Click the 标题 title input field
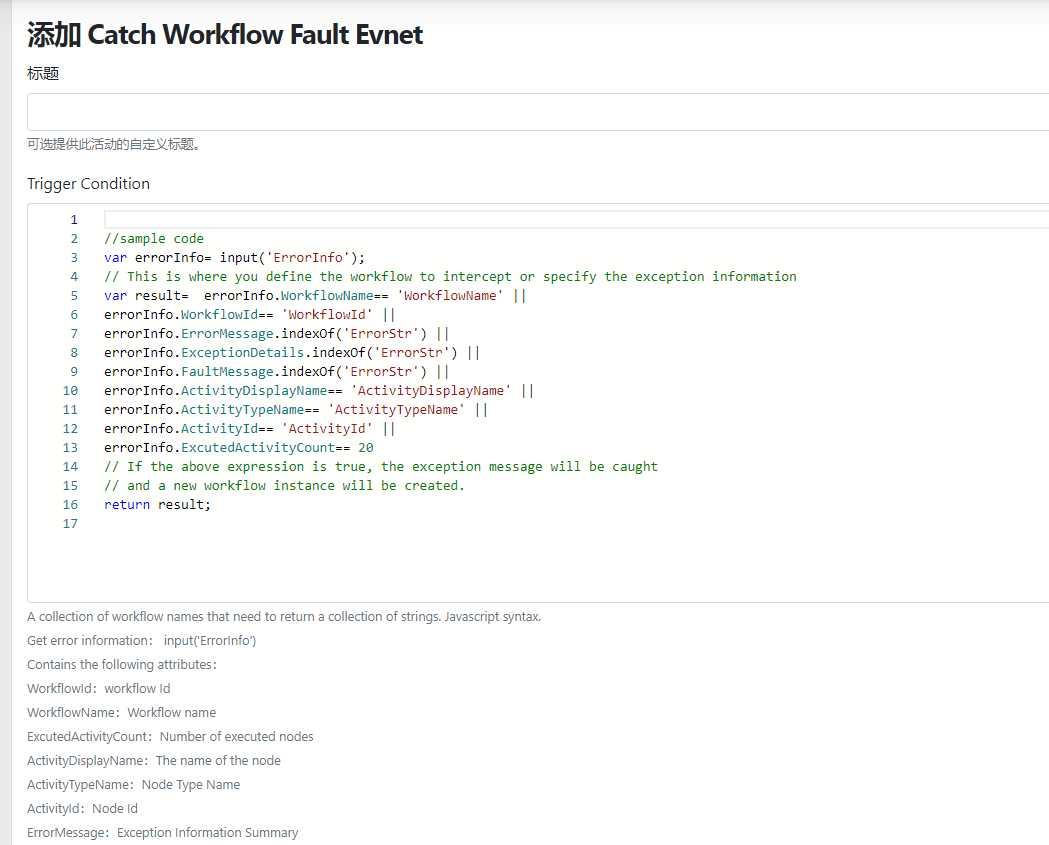This screenshot has height=845, width=1049. [538, 112]
